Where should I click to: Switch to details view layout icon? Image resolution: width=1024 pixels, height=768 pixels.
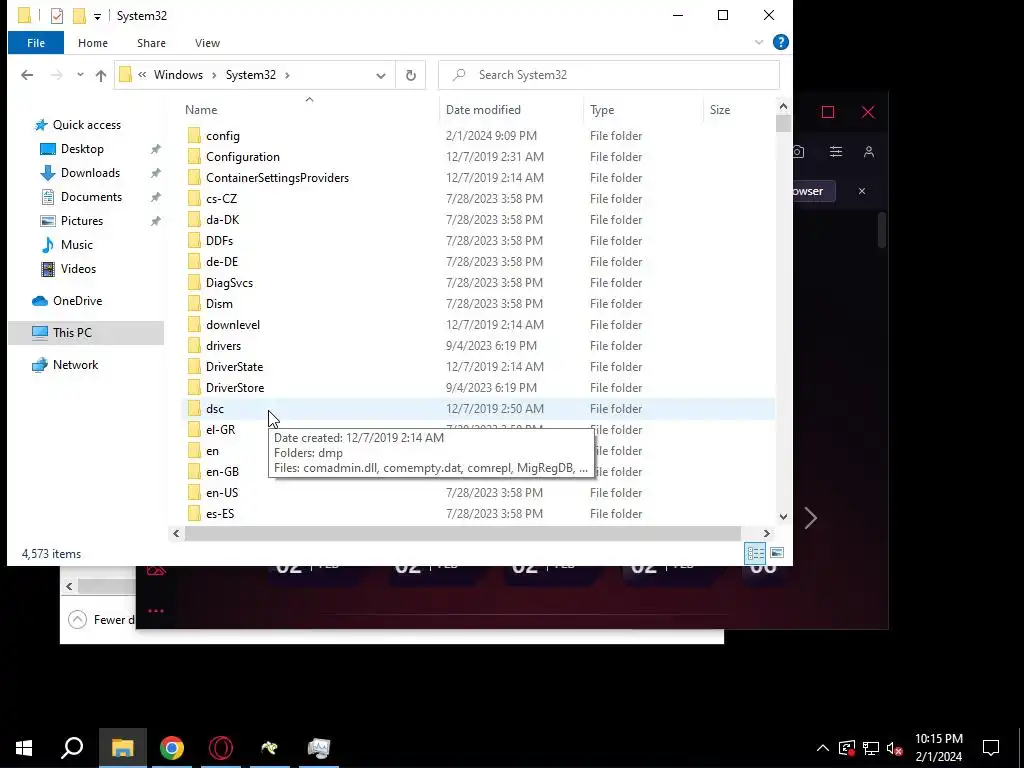point(756,553)
